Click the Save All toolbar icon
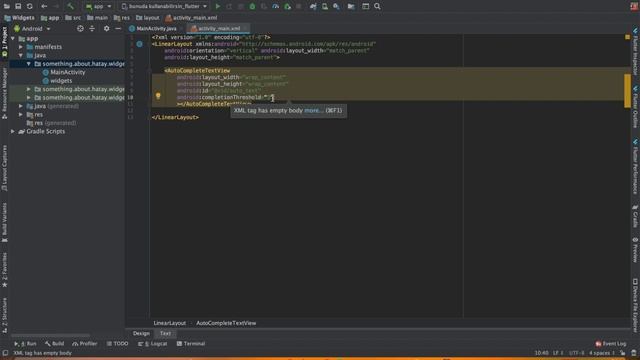The height and width of the screenshot is (360, 640). [x=18, y=6]
